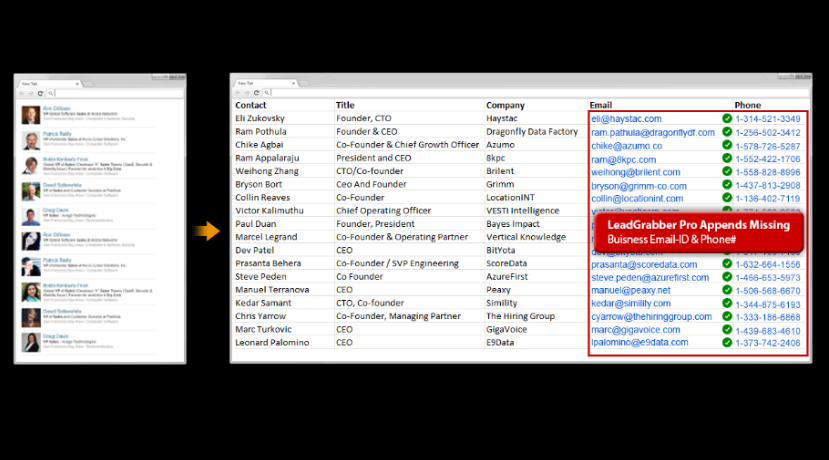The height and width of the screenshot is (460, 829).
Task: Open the chike@azumo.co email link
Action: (627, 146)
